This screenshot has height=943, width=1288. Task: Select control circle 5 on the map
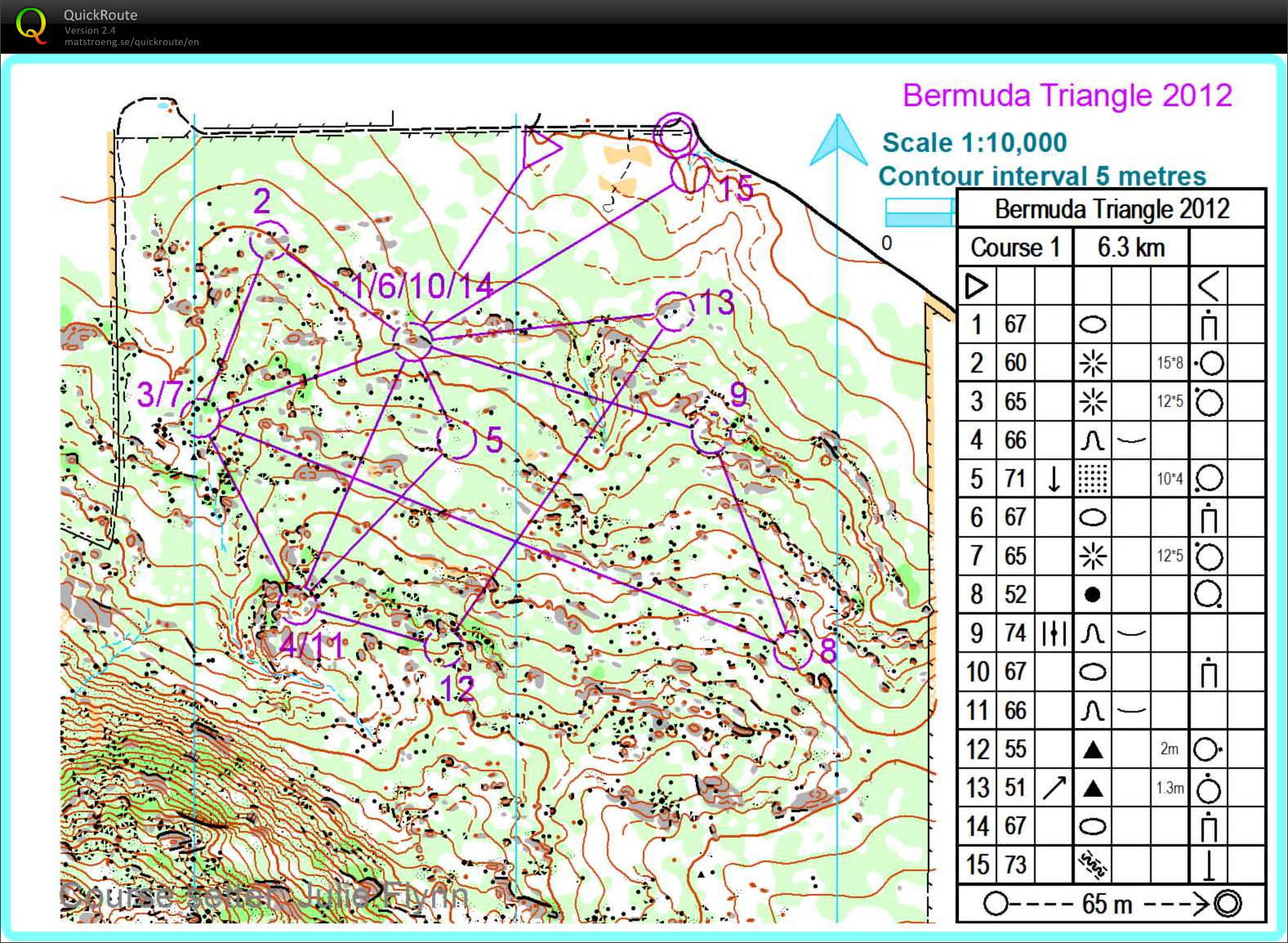click(x=457, y=439)
